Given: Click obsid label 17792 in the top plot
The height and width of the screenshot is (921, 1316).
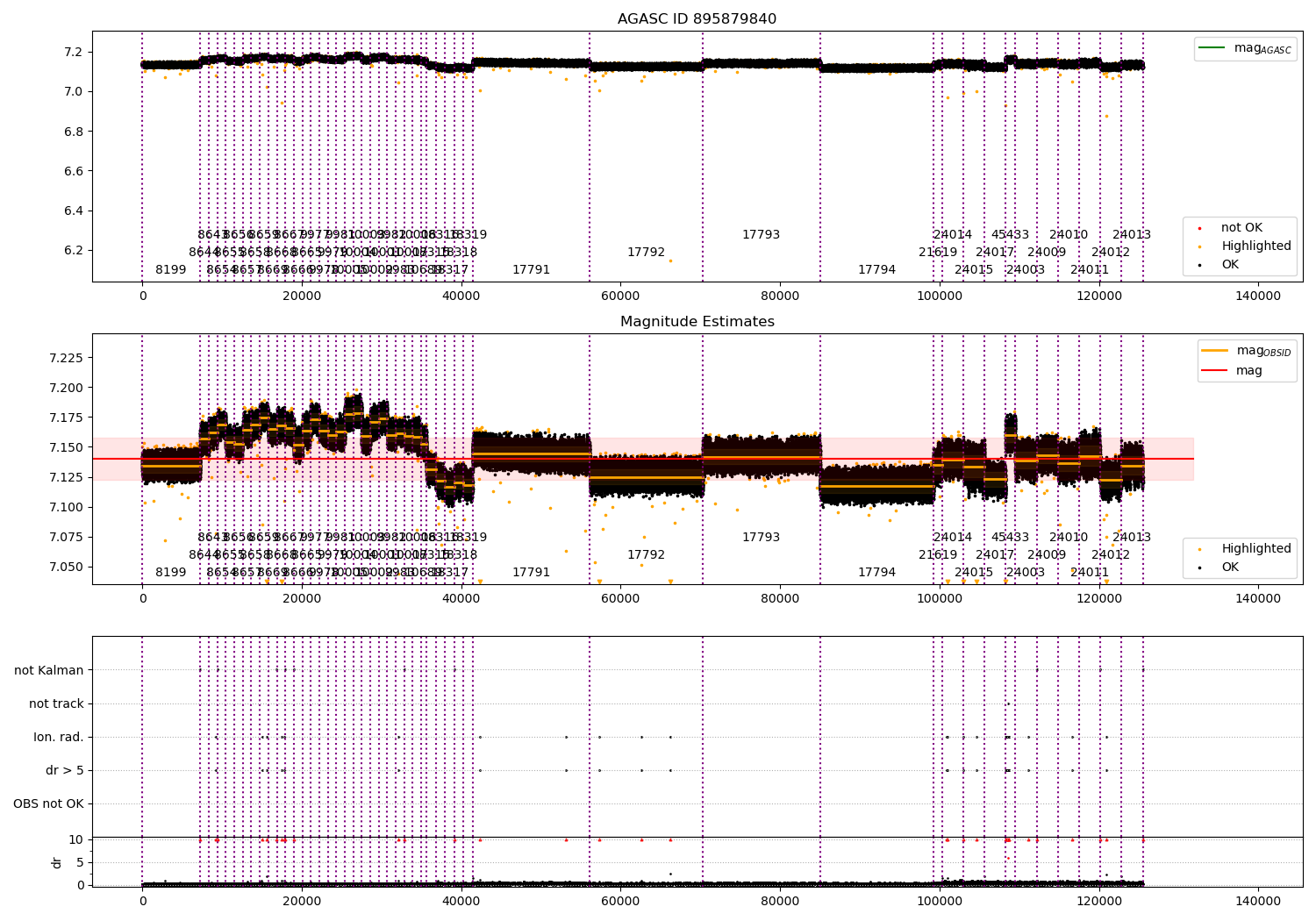Looking at the screenshot, I should click(x=646, y=253).
